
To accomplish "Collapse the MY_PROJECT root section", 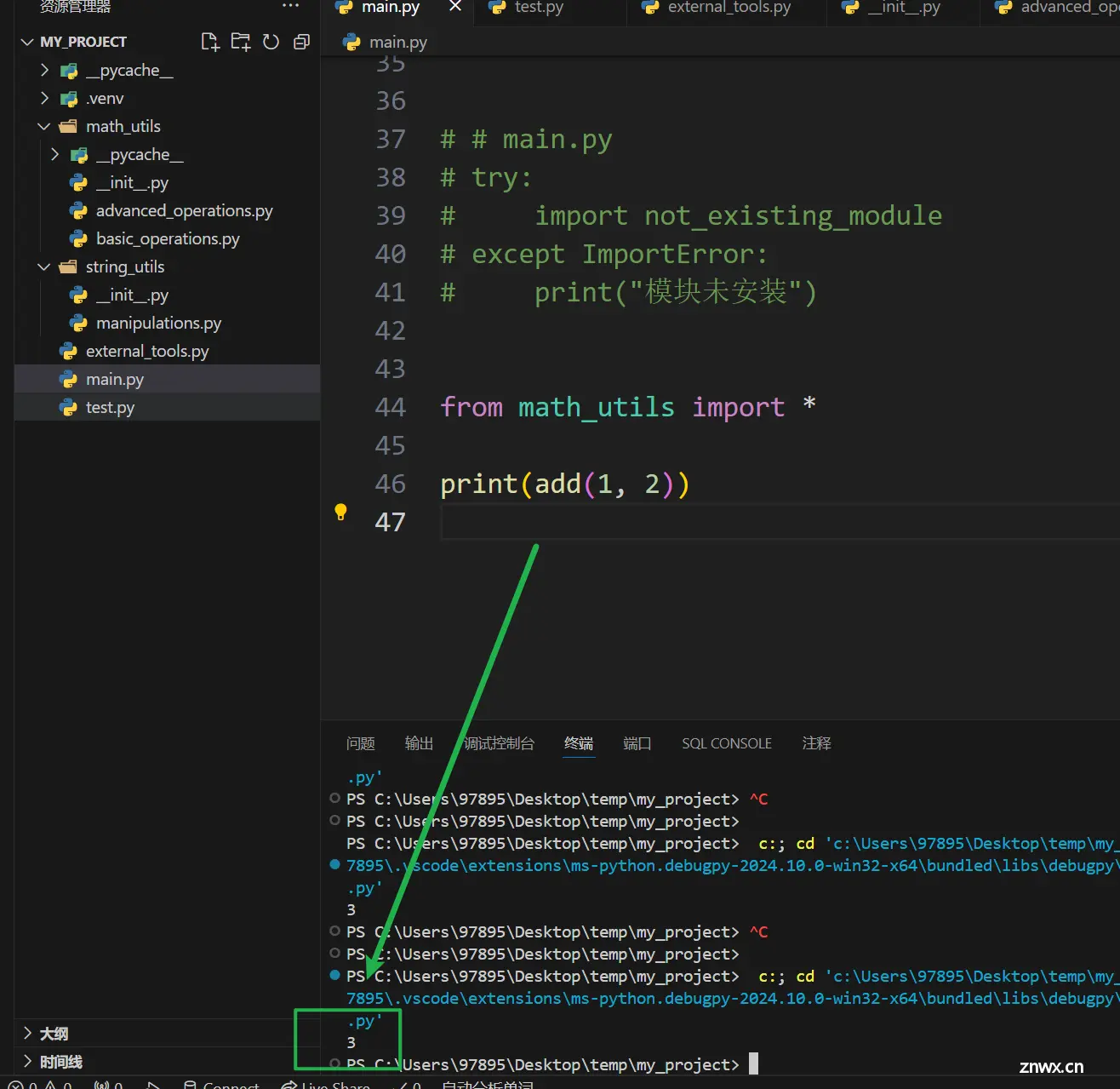I will 27,42.
